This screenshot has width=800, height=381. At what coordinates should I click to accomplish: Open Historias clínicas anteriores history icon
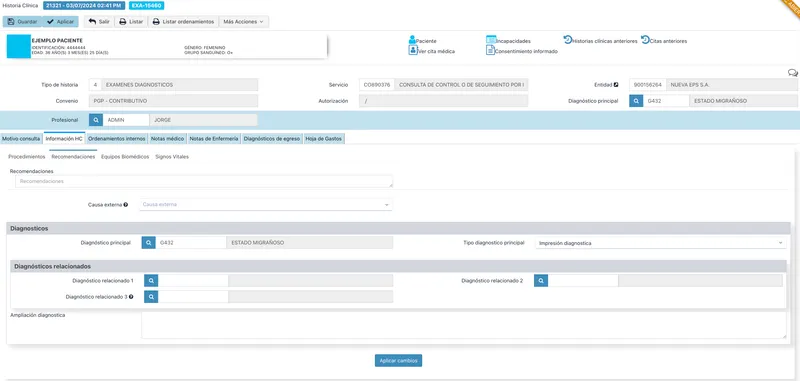567,39
